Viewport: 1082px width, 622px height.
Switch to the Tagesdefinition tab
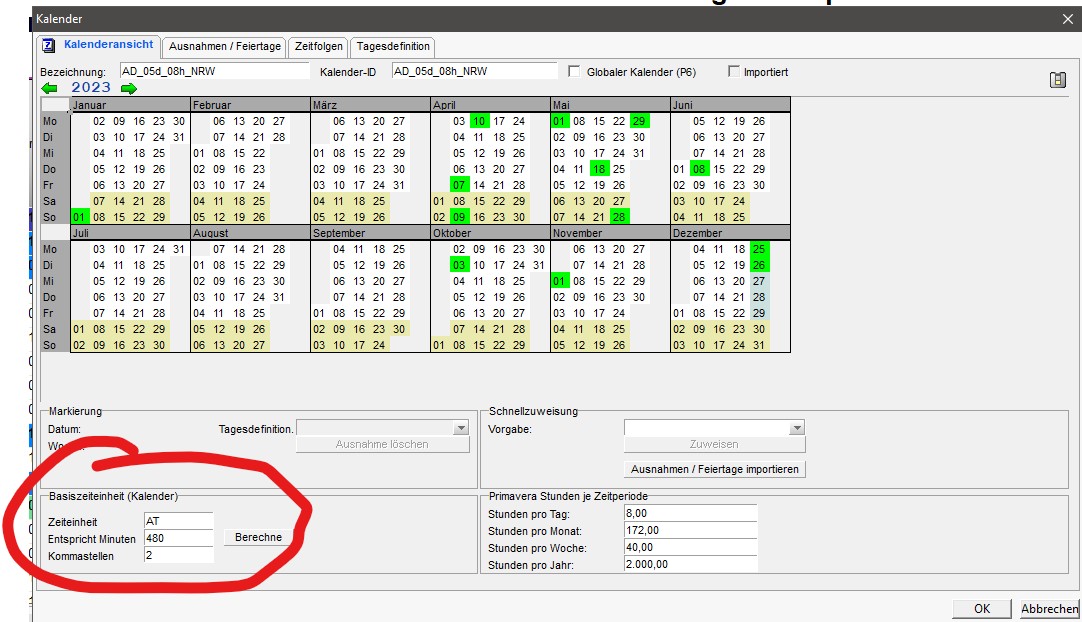[x=392, y=46]
